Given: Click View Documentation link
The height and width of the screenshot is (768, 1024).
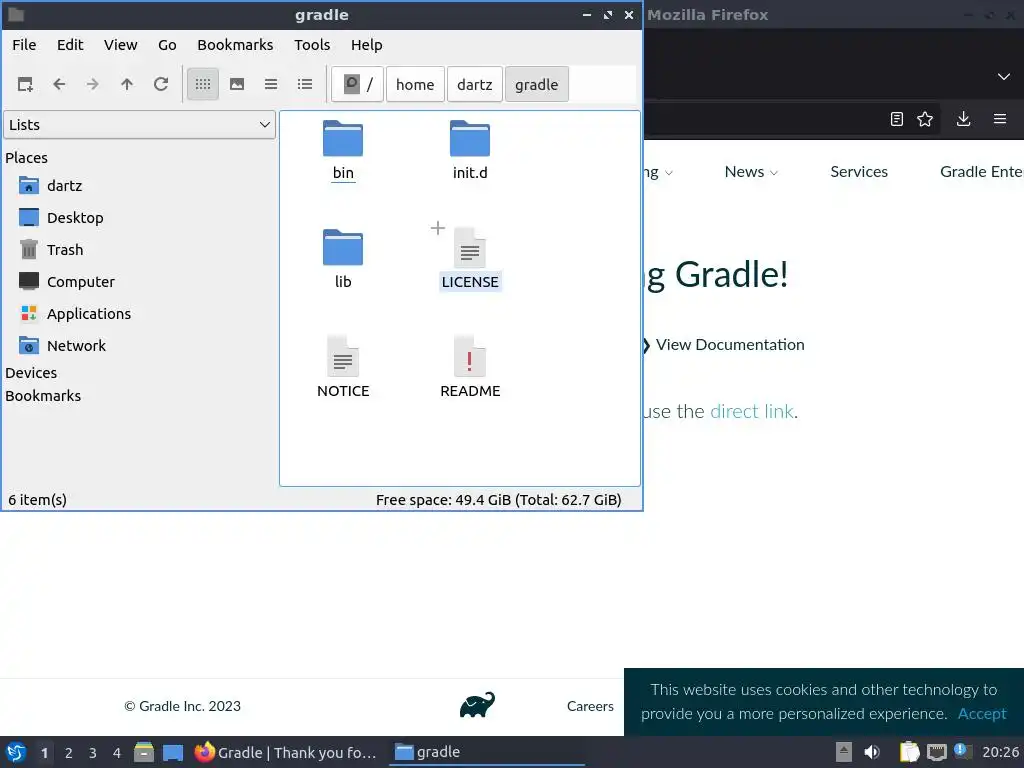Looking at the screenshot, I should point(729,345).
